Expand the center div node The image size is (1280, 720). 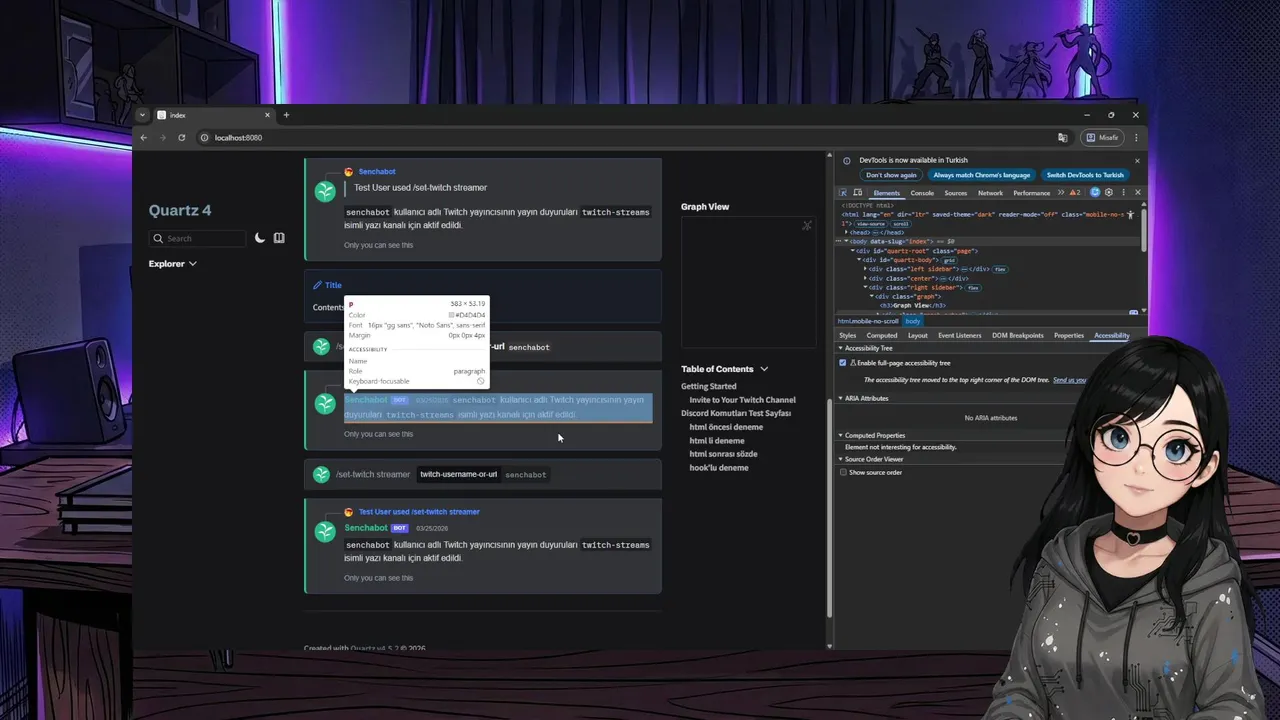(865, 278)
